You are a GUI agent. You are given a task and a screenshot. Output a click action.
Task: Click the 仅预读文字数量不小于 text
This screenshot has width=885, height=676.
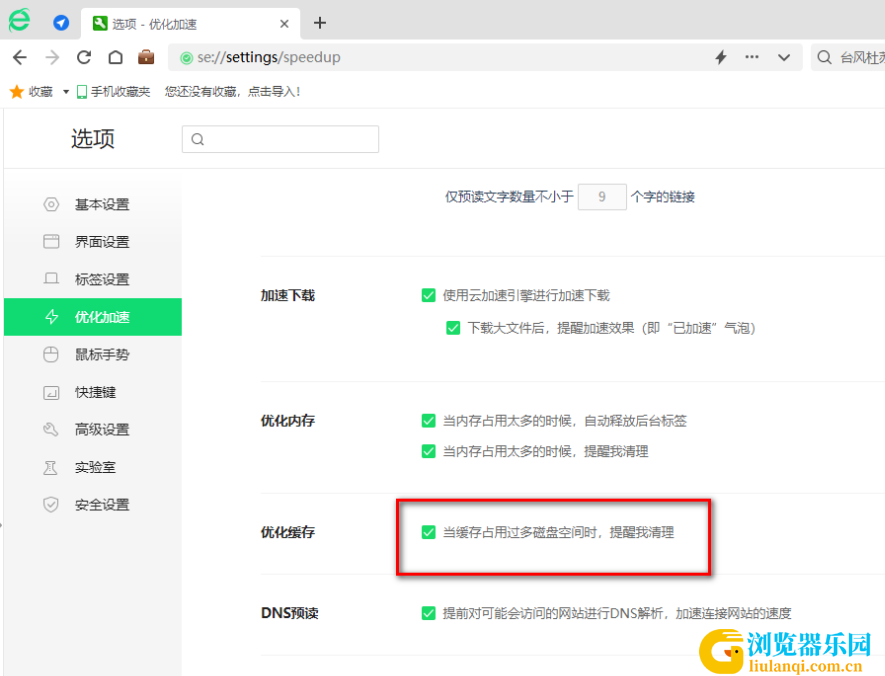click(x=509, y=197)
